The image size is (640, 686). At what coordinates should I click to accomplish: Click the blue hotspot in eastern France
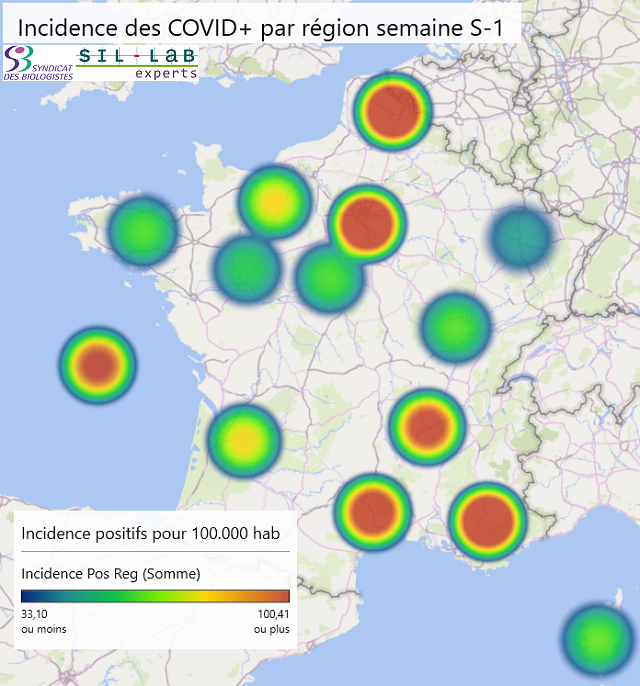click(x=521, y=239)
